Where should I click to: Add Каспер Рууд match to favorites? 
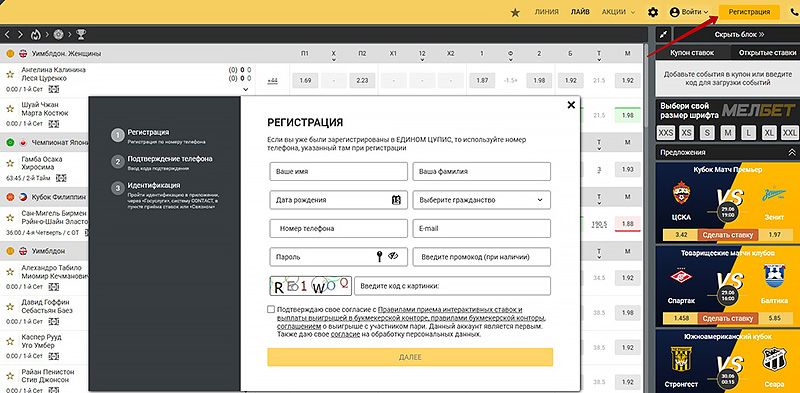[10, 342]
